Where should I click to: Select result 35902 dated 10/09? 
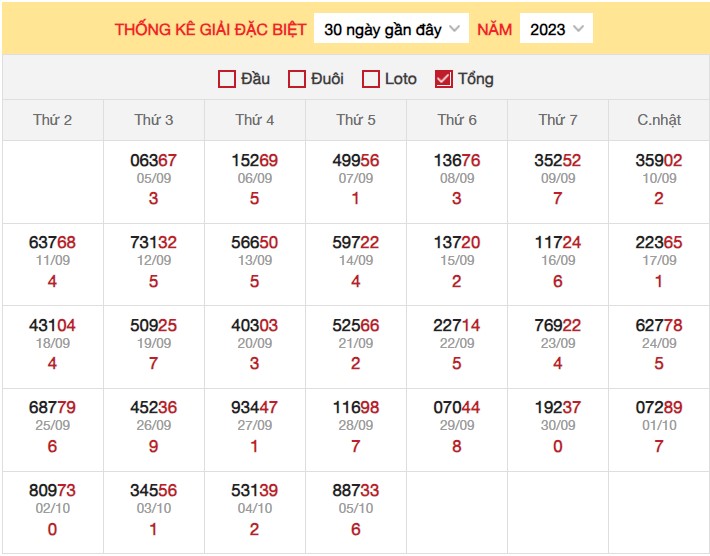pyautogui.click(x=659, y=160)
